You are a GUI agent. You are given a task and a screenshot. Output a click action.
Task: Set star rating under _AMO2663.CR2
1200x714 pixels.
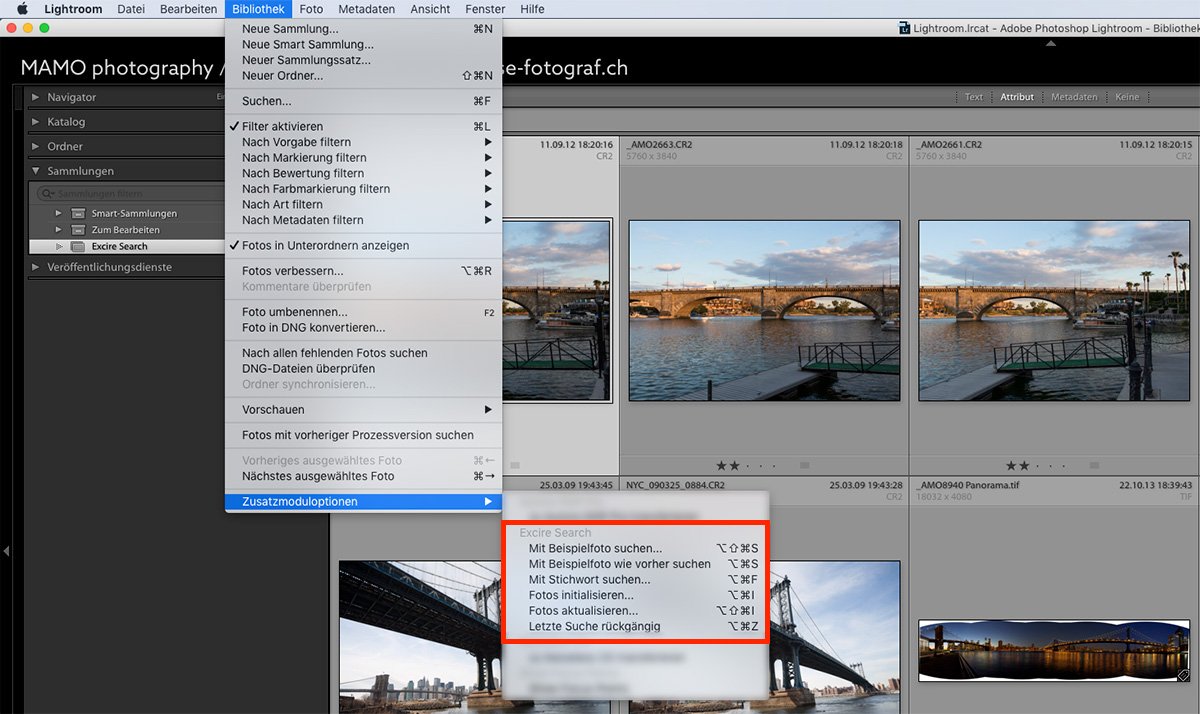click(x=745, y=465)
